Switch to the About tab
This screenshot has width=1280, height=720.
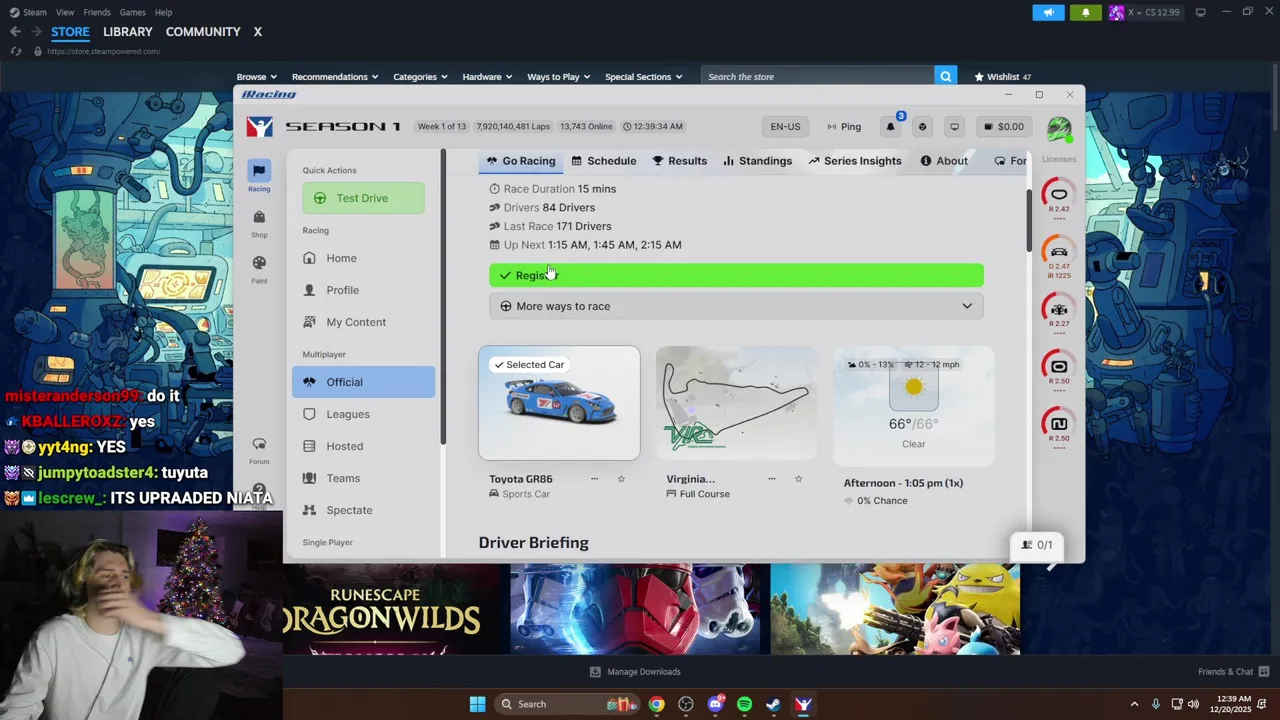tap(944, 161)
